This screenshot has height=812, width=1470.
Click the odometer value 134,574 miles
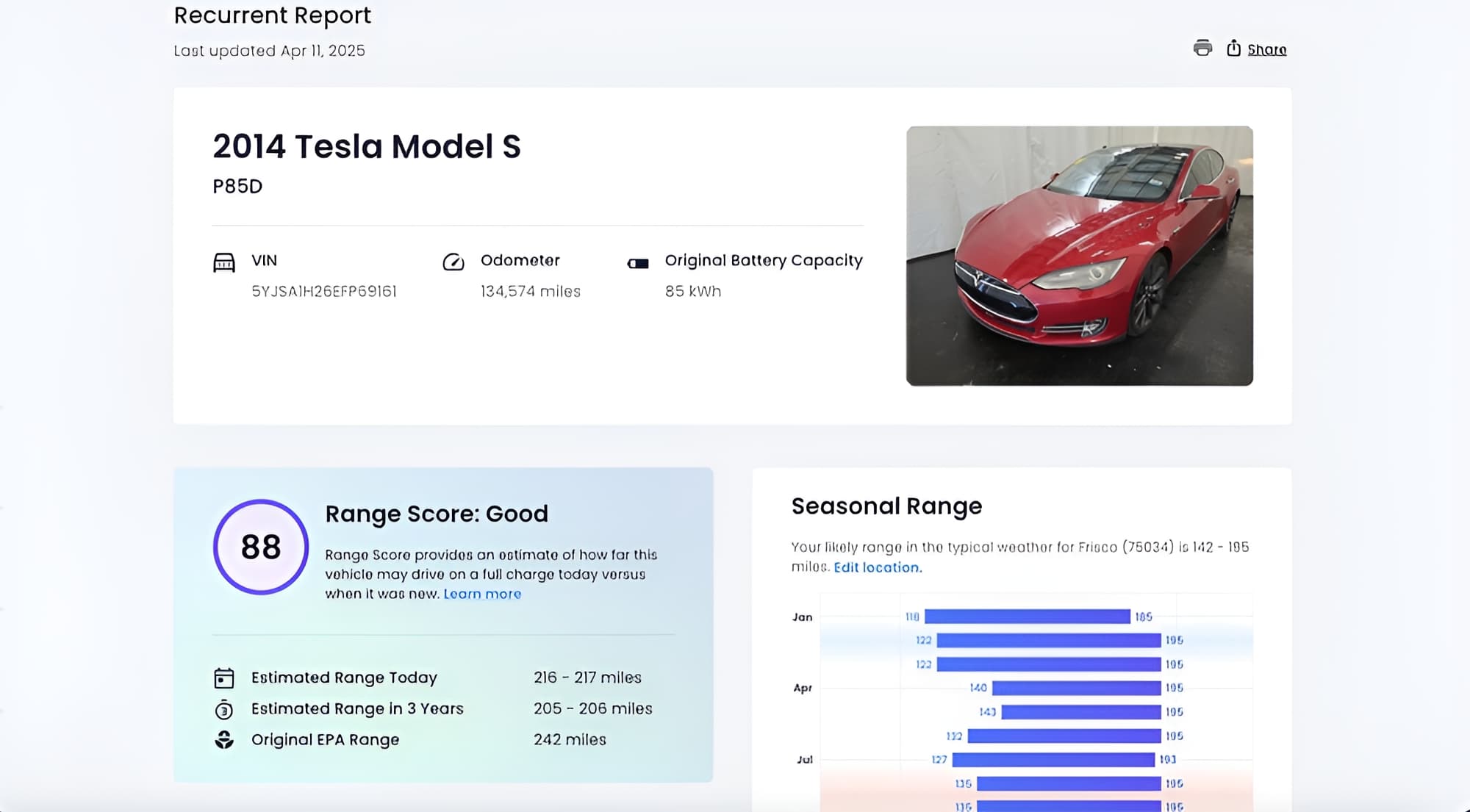point(531,292)
